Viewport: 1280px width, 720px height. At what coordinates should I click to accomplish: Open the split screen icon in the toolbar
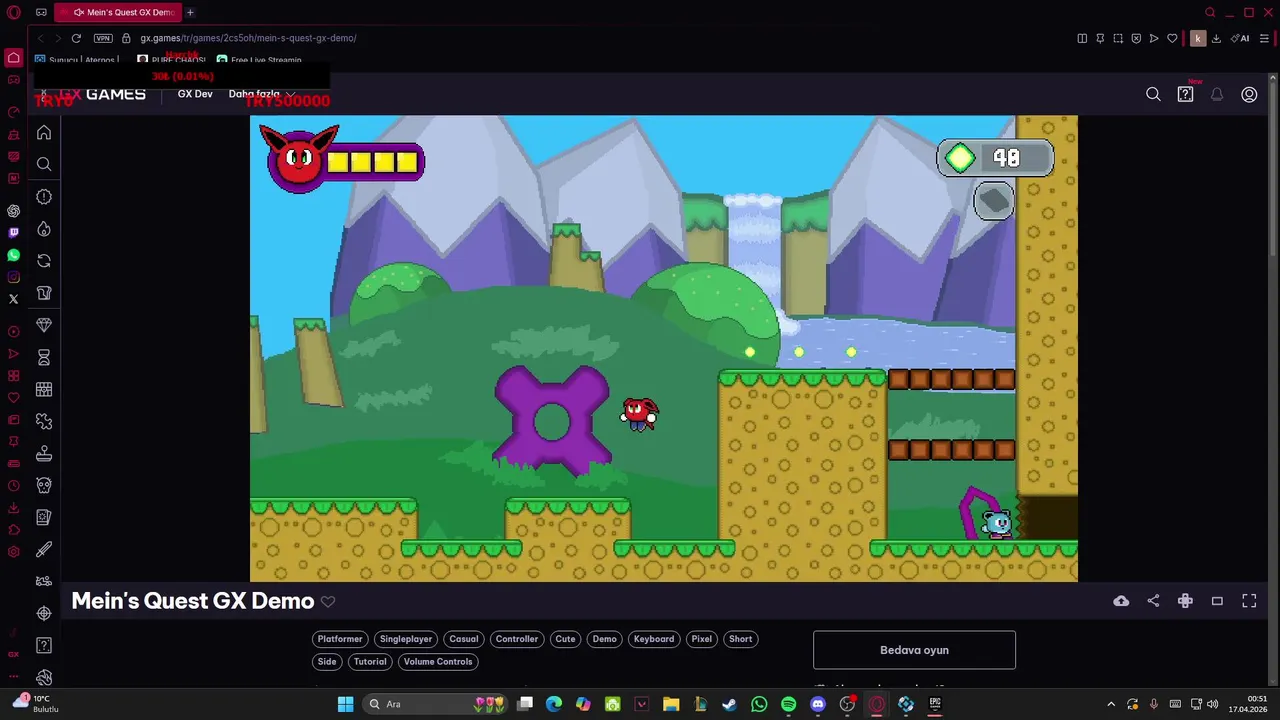(x=1082, y=38)
